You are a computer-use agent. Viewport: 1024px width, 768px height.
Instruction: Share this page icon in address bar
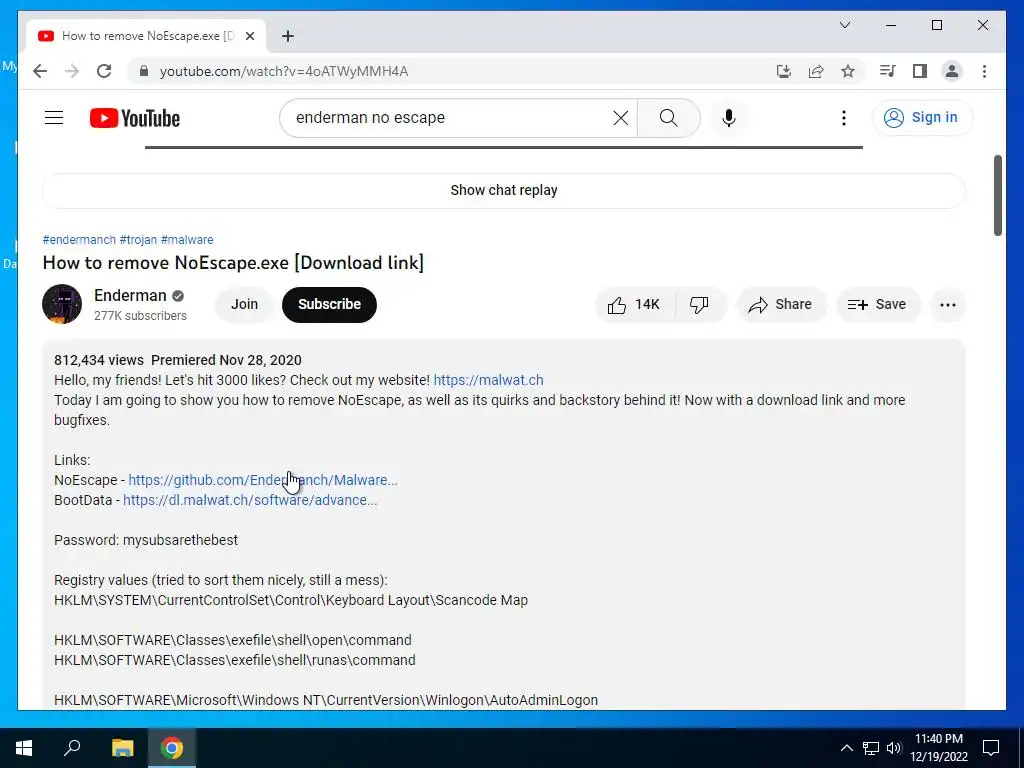pyautogui.click(x=816, y=71)
